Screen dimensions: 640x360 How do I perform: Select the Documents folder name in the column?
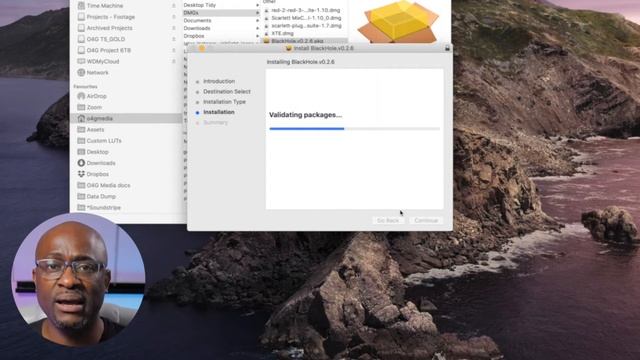(197, 20)
